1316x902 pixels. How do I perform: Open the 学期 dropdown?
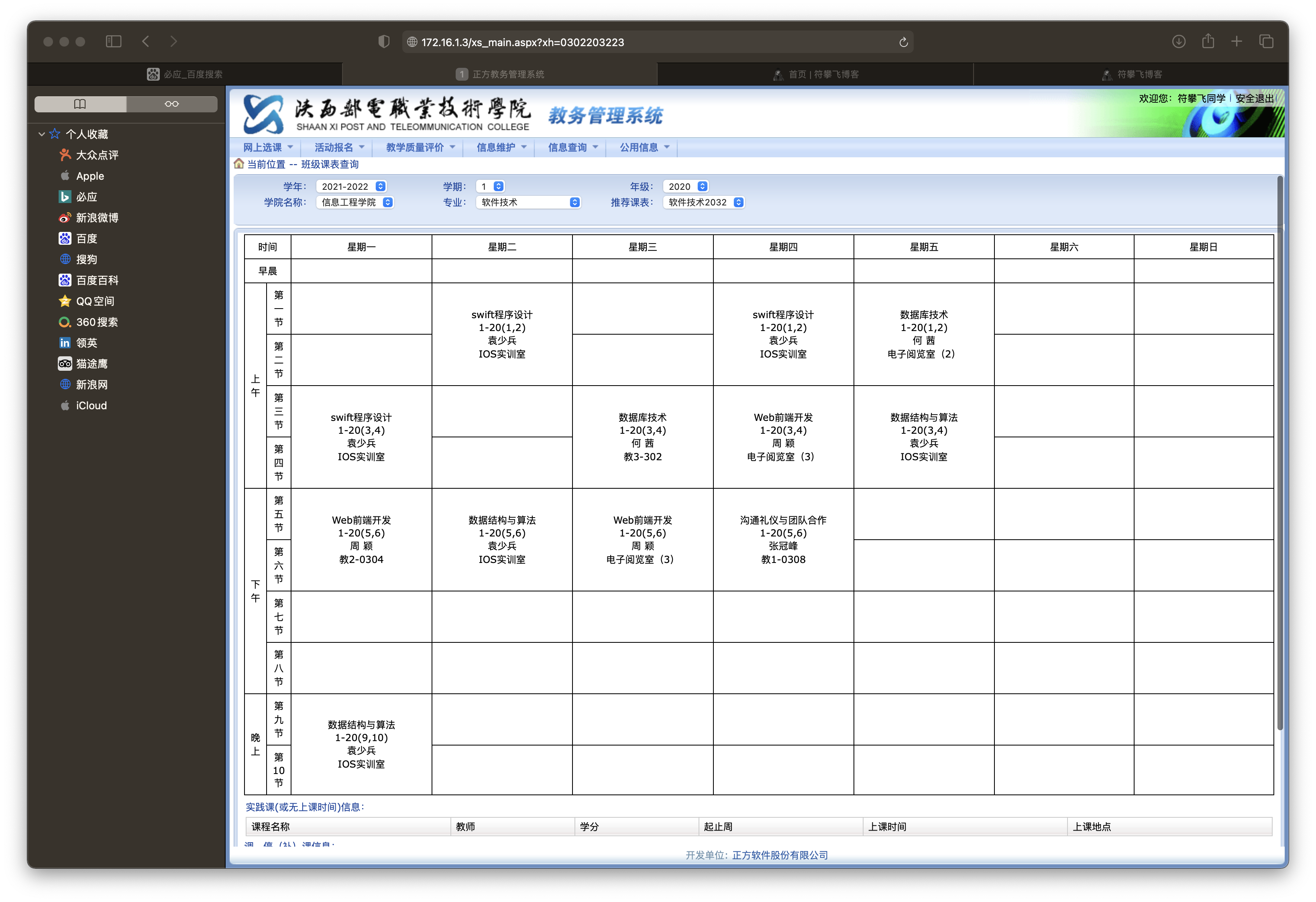click(490, 186)
